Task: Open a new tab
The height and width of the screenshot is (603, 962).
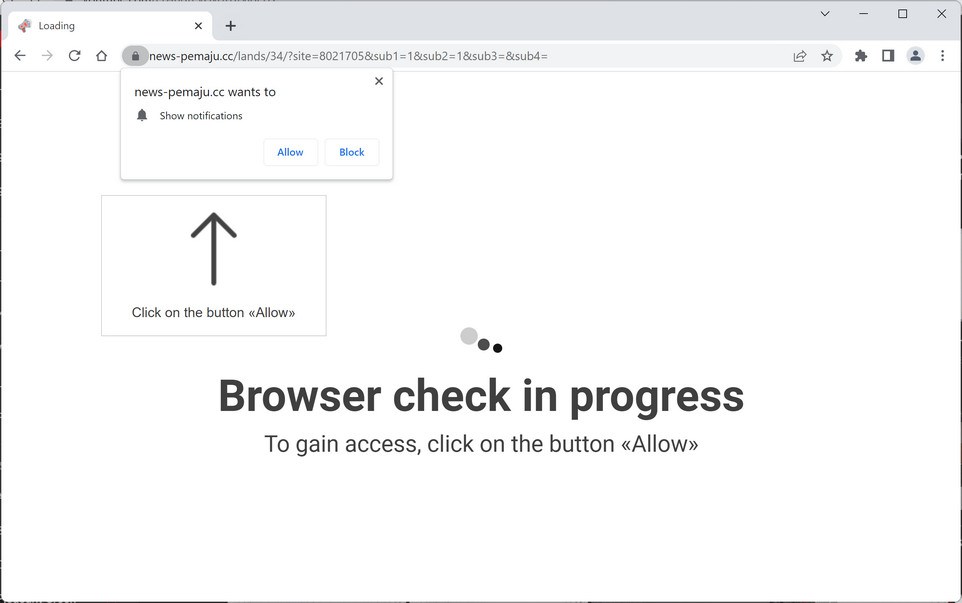Action: point(231,26)
